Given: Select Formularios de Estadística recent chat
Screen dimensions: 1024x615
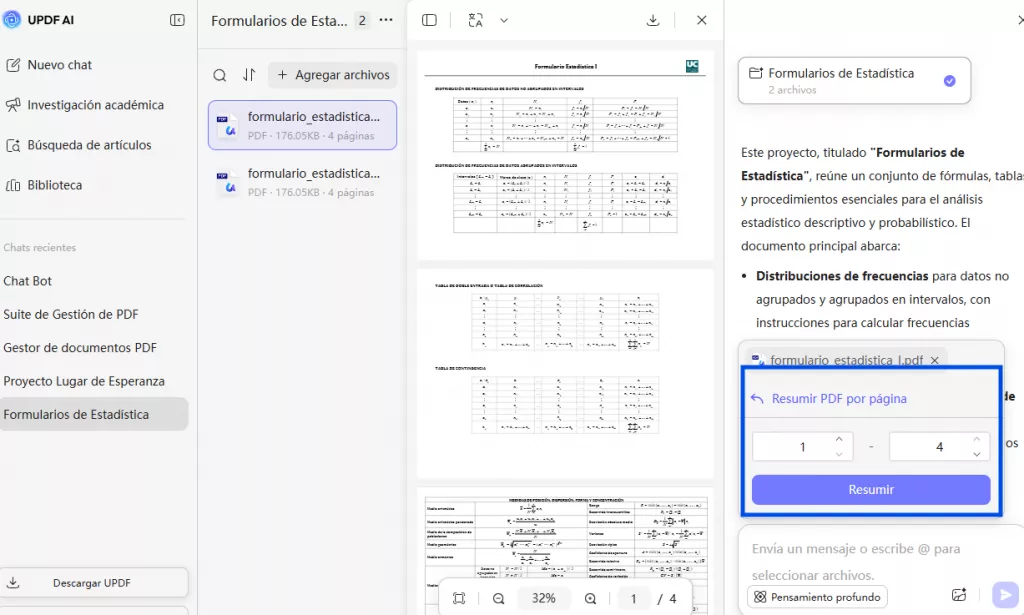Looking at the screenshot, I should (x=94, y=414).
